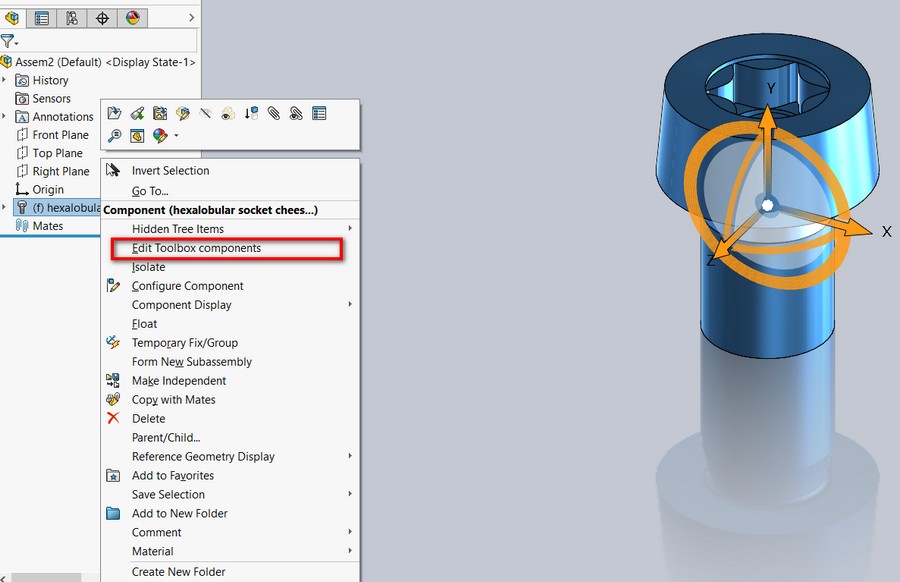Image resolution: width=900 pixels, height=582 pixels.
Task: Open the Material submenu
Action: click(x=230, y=551)
